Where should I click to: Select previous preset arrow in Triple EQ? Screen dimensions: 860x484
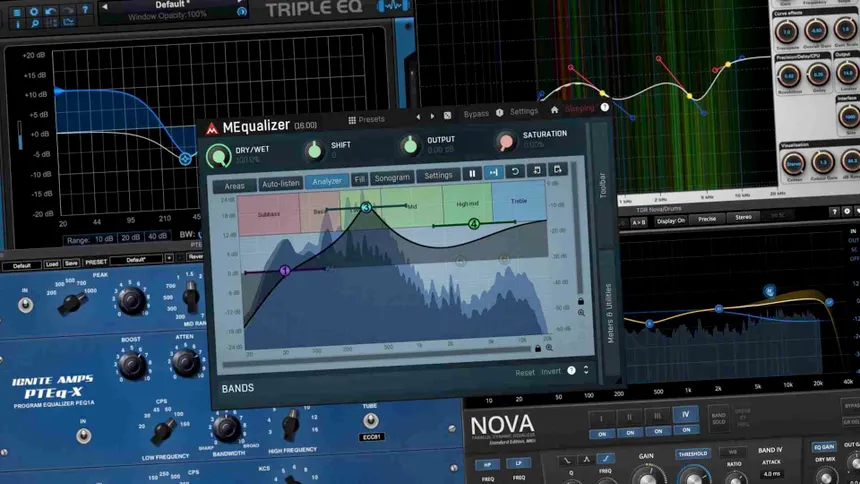pos(105,7)
